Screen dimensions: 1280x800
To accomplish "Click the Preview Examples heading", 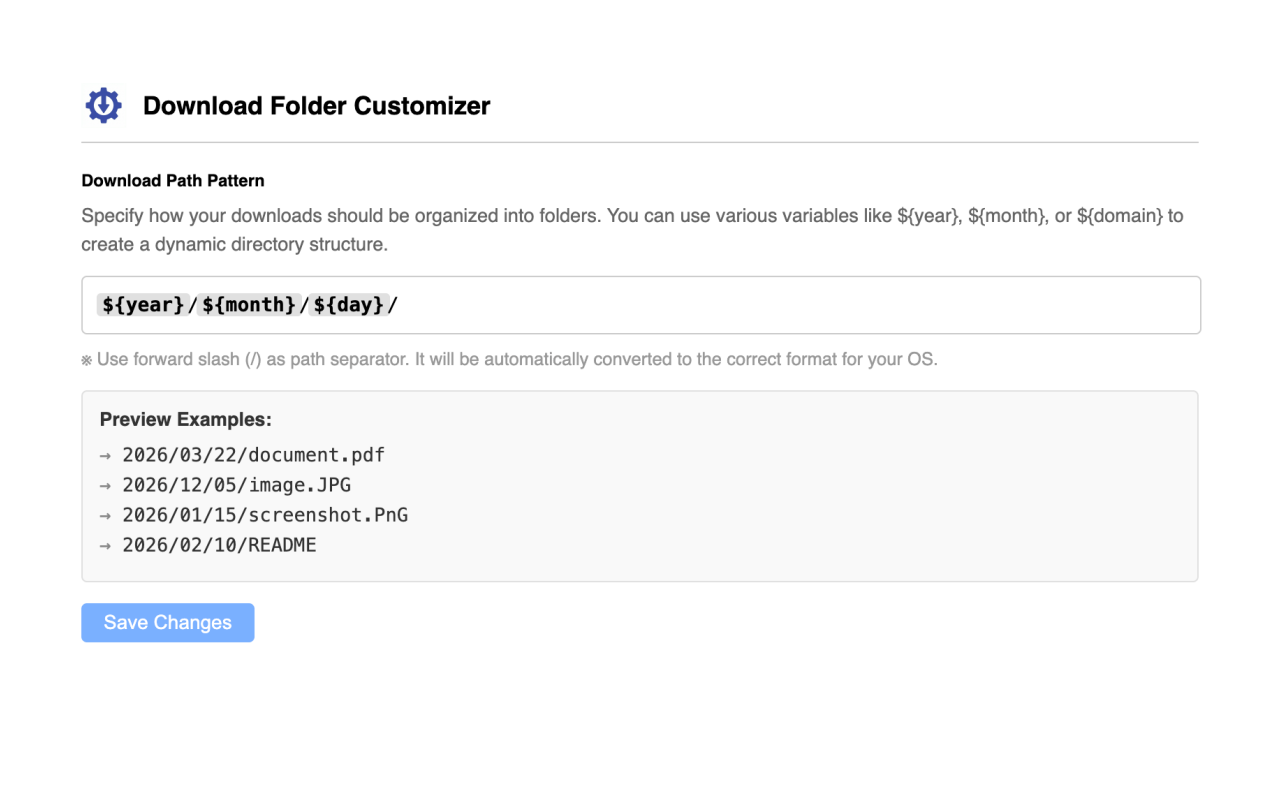I will [x=185, y=419].
